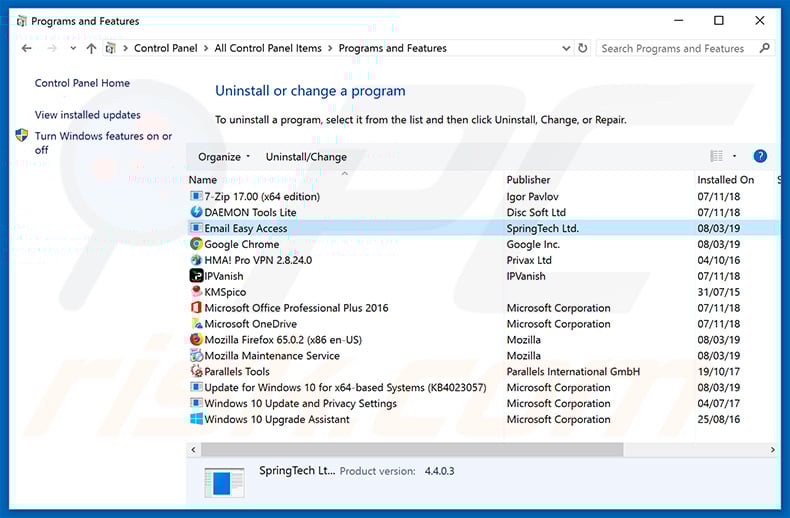Click Parallels International GmbH publisher cell
This screenshot has height=518, width=790.
click(x=573, y=371)
